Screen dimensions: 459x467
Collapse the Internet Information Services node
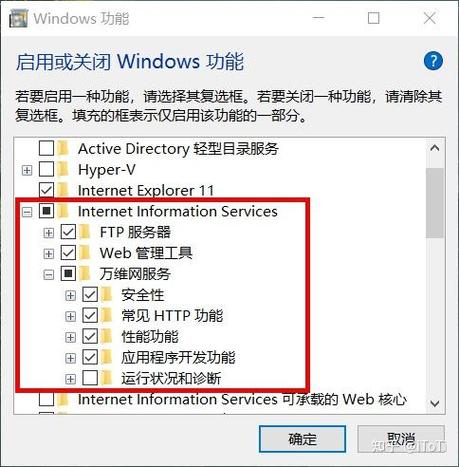click(x=27, y=212)
